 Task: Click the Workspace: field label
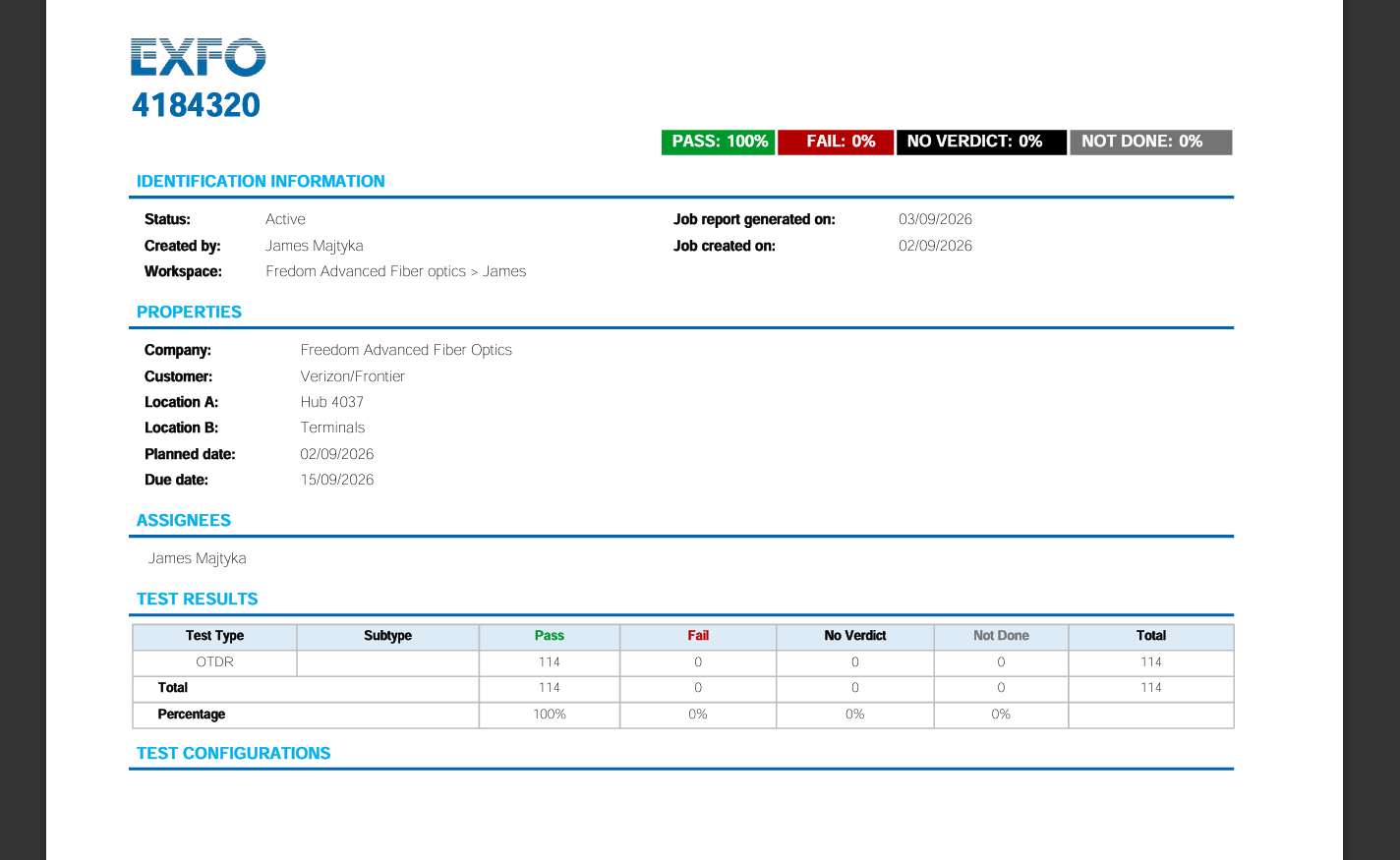click(x=183, y=271)
